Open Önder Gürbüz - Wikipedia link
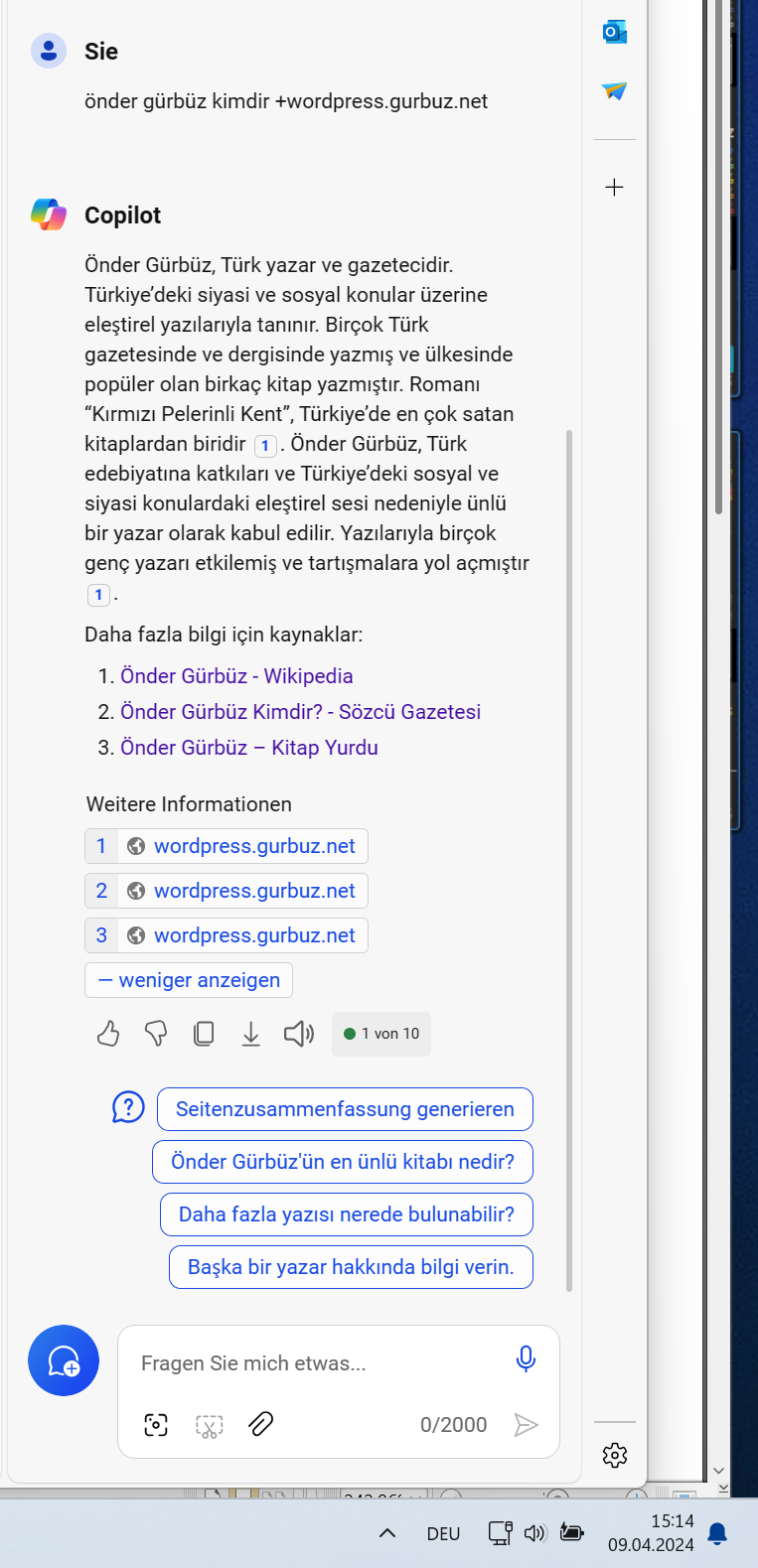Viewport: 758px width, 1568px height. tap(236, 676)
